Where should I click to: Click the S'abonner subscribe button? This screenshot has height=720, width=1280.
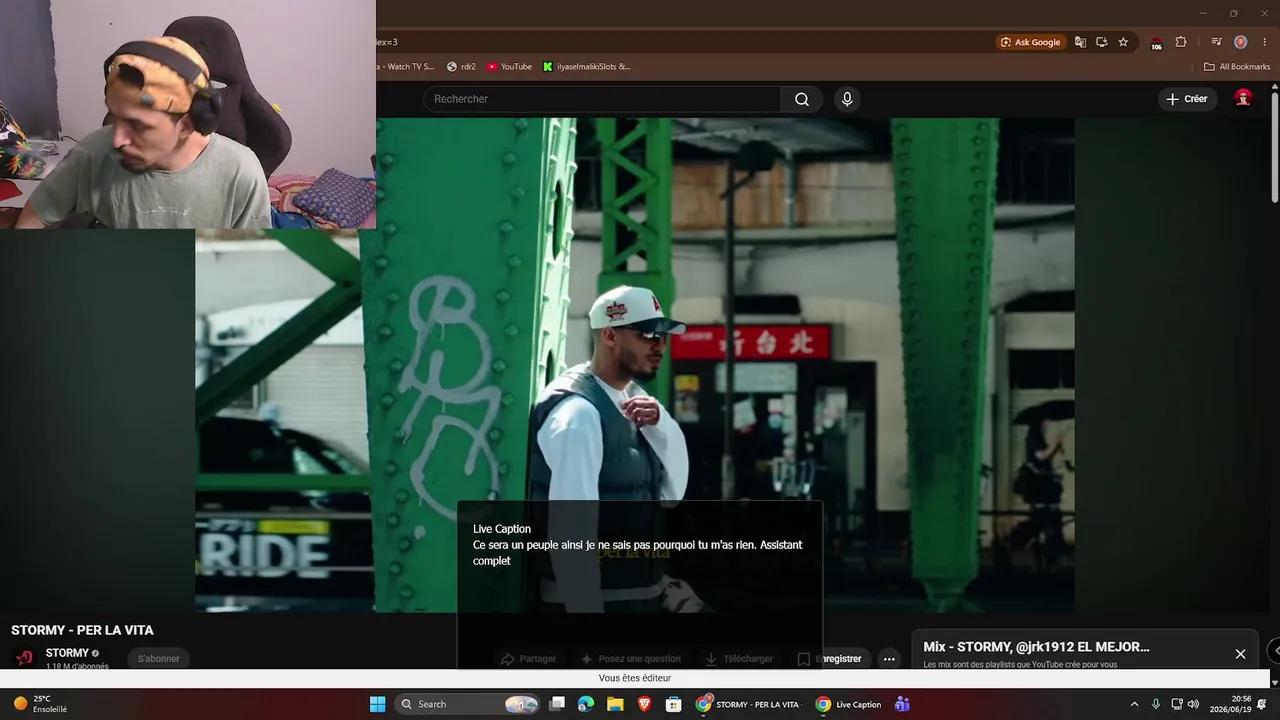(159, 658)
